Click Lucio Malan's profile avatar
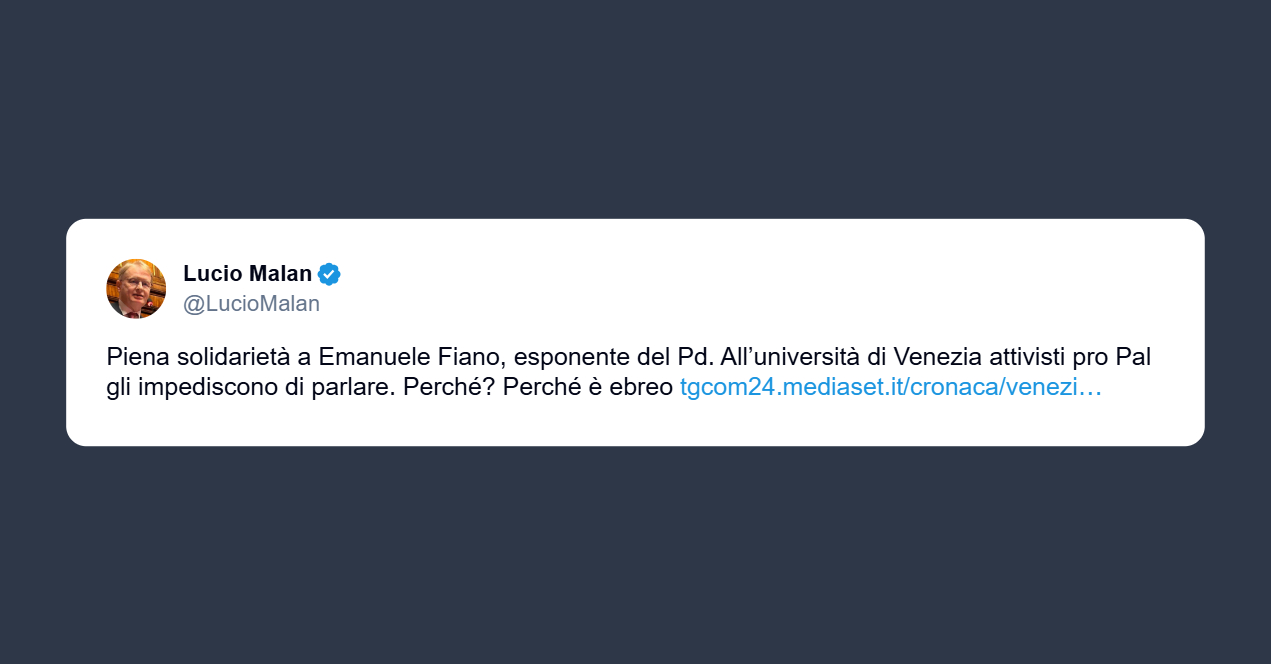1271x664 pixels. 136,288
